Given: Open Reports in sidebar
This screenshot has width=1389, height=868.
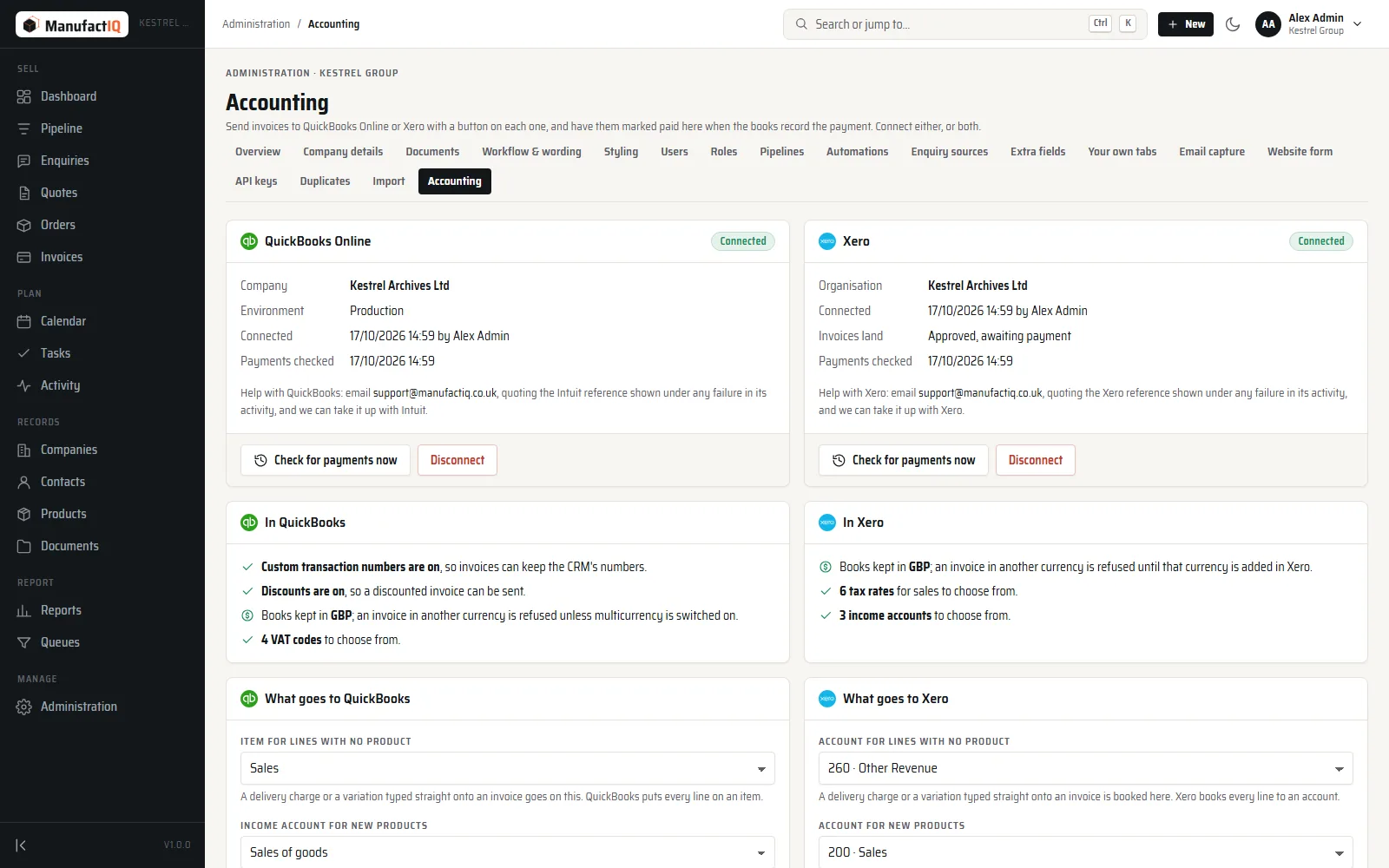Looking at the screenshot, I should [x=102, y=610].
